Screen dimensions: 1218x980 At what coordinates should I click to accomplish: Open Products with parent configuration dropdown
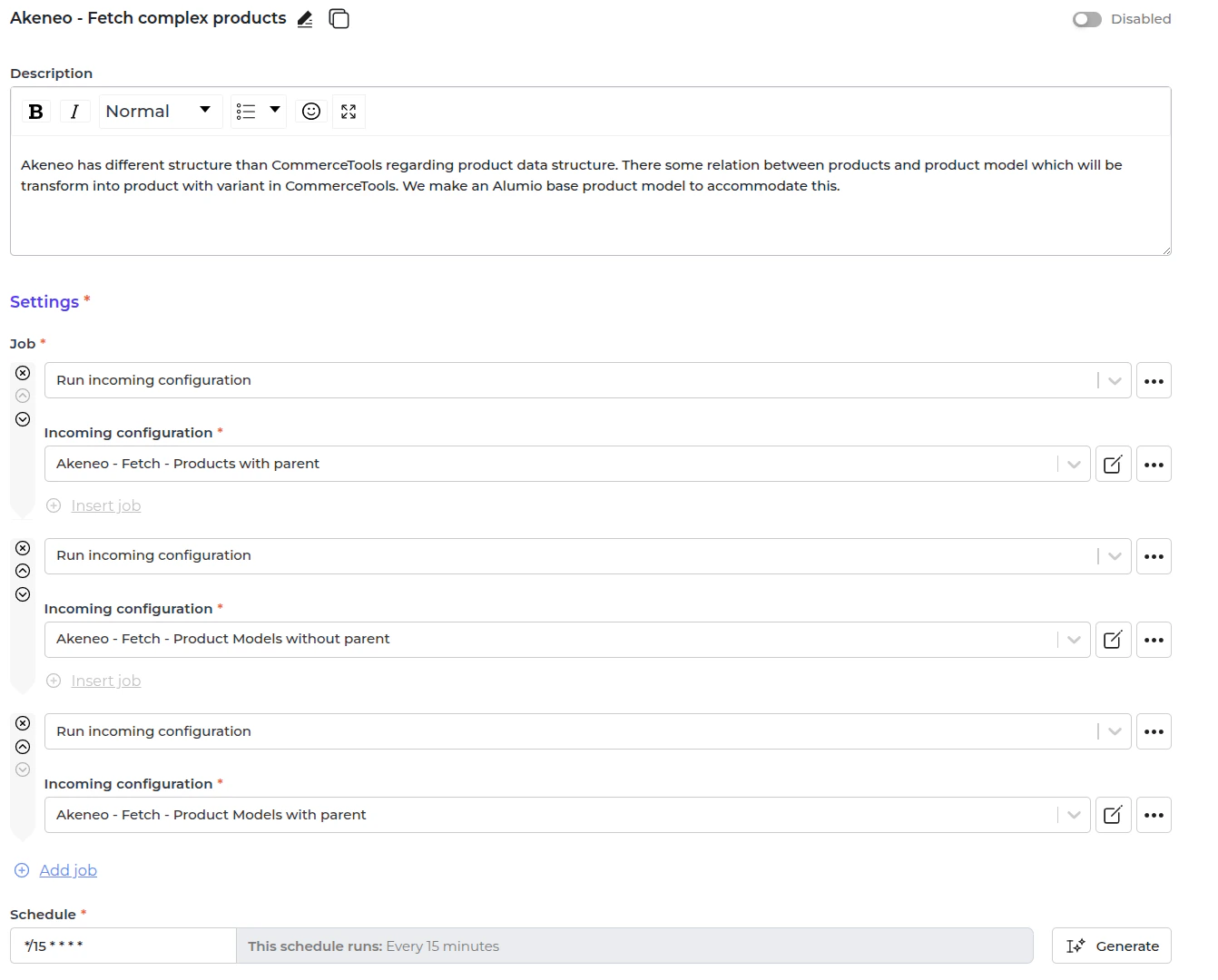[x=567, y=464]
